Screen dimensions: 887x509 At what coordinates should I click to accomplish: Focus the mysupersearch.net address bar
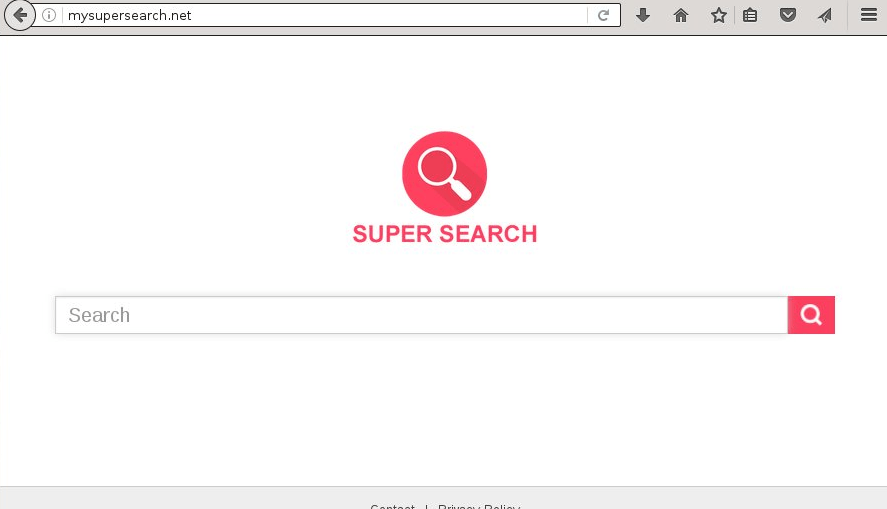tap(325, 15)
